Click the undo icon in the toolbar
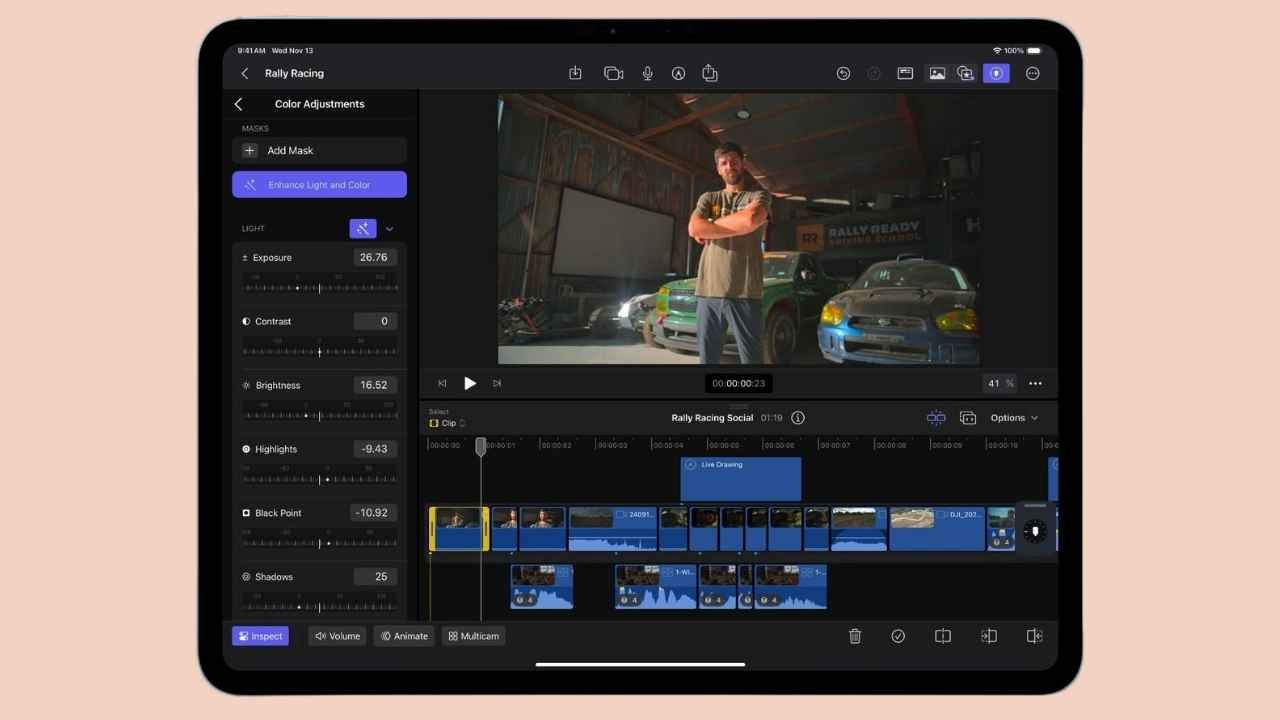The width and height of the screenshot is (1280, 720). pos(843,73)
